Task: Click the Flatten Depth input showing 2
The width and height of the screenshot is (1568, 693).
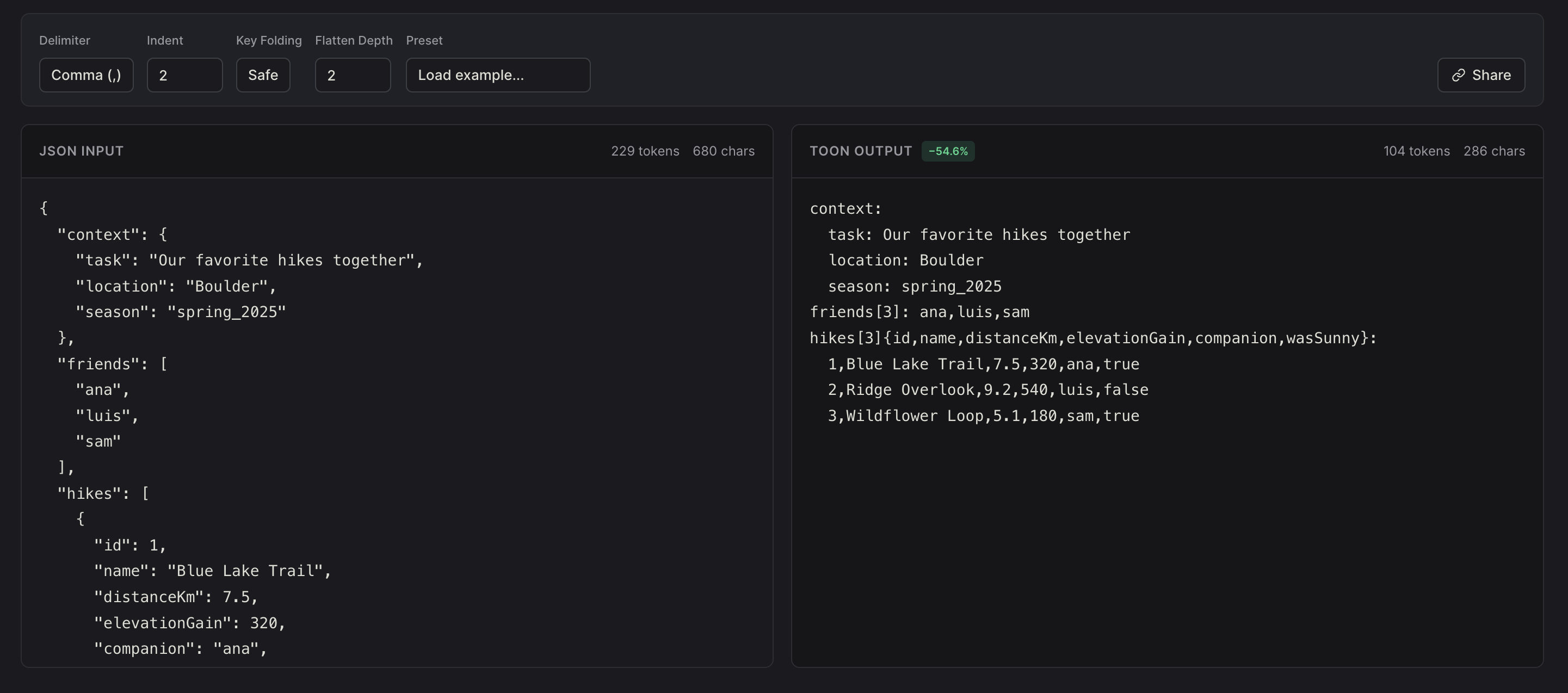Action: 353,75
